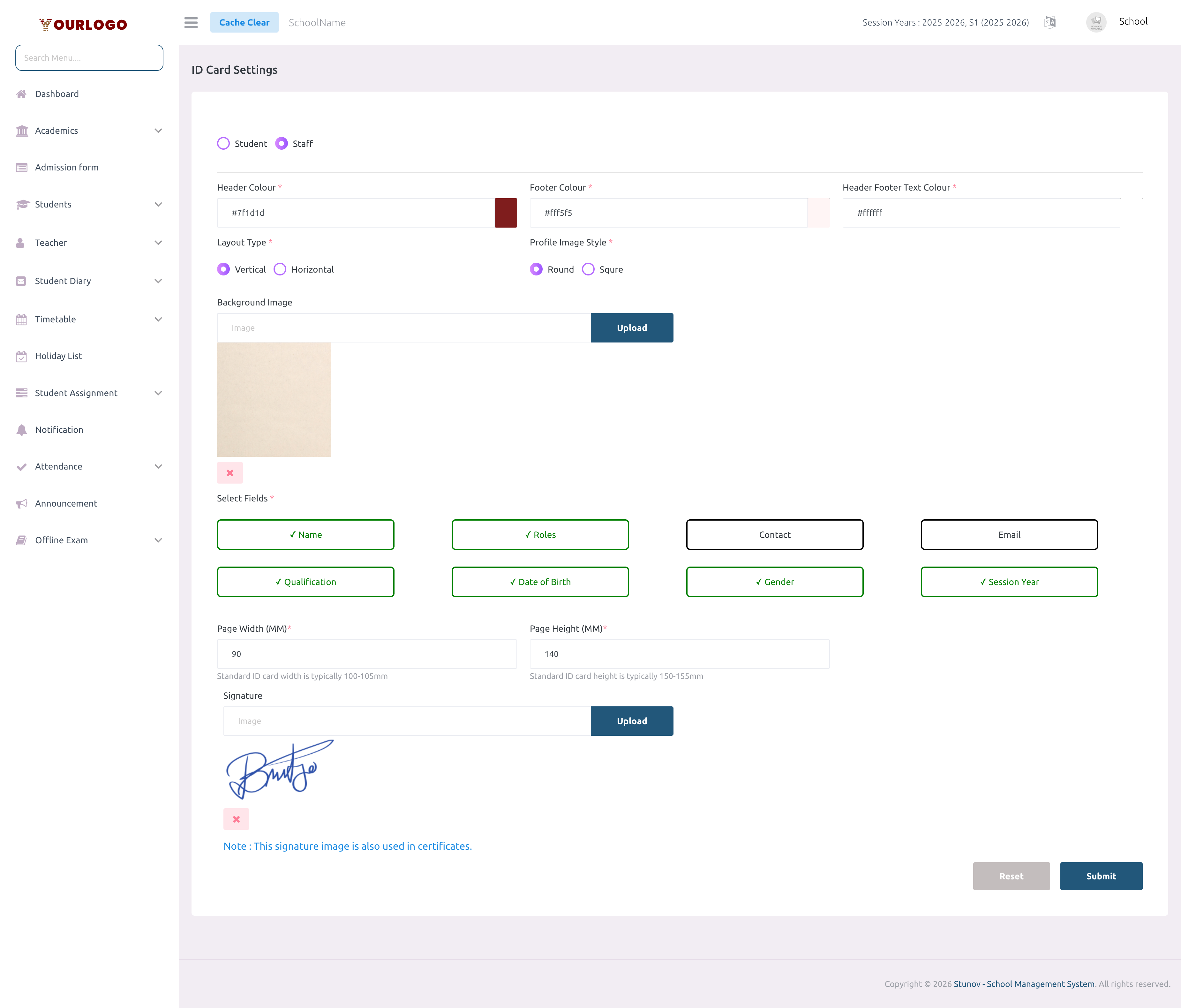
Task: Expand the Offline Exam section
Action: pyautogui.click(x=158, y=540)
